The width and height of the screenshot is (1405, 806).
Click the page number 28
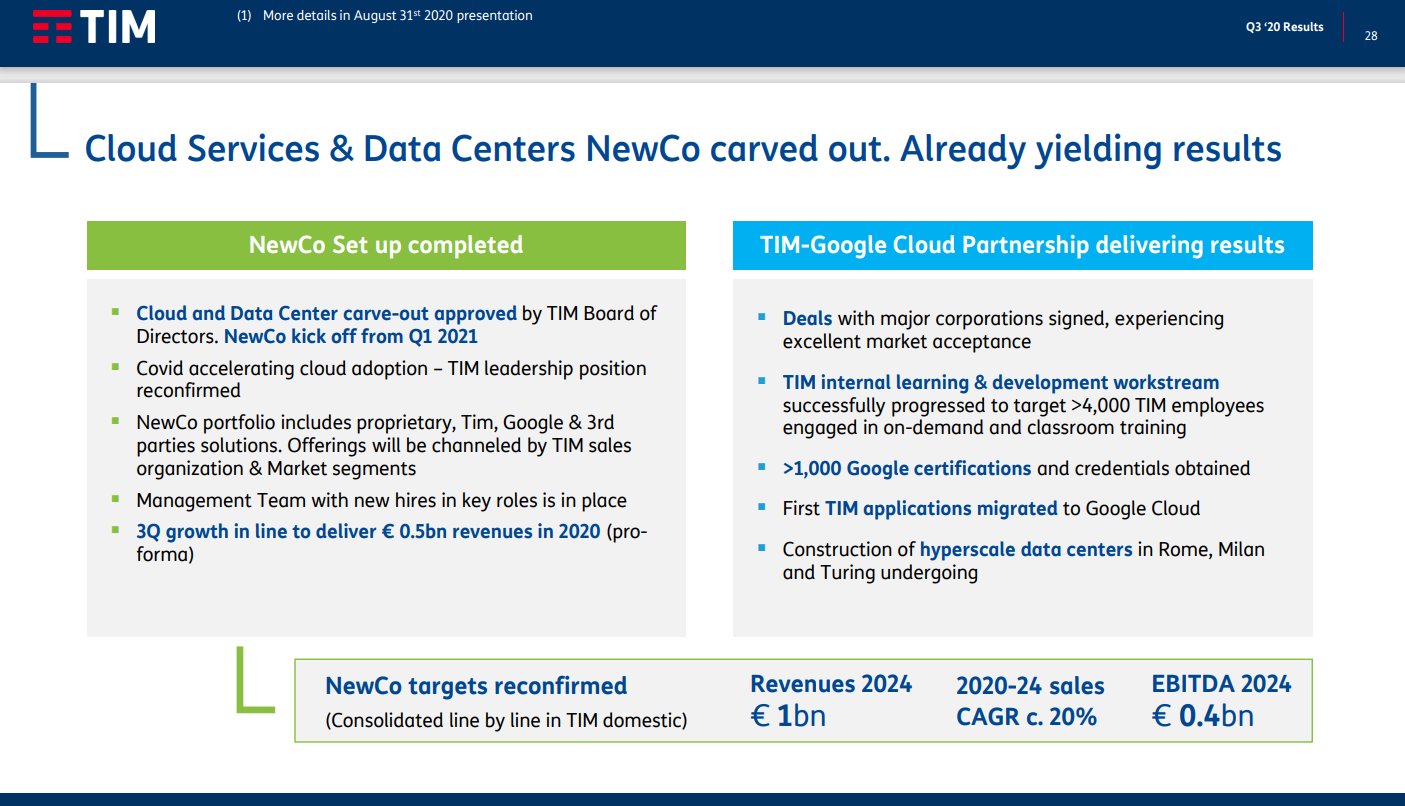click(x=1371, y=35)
